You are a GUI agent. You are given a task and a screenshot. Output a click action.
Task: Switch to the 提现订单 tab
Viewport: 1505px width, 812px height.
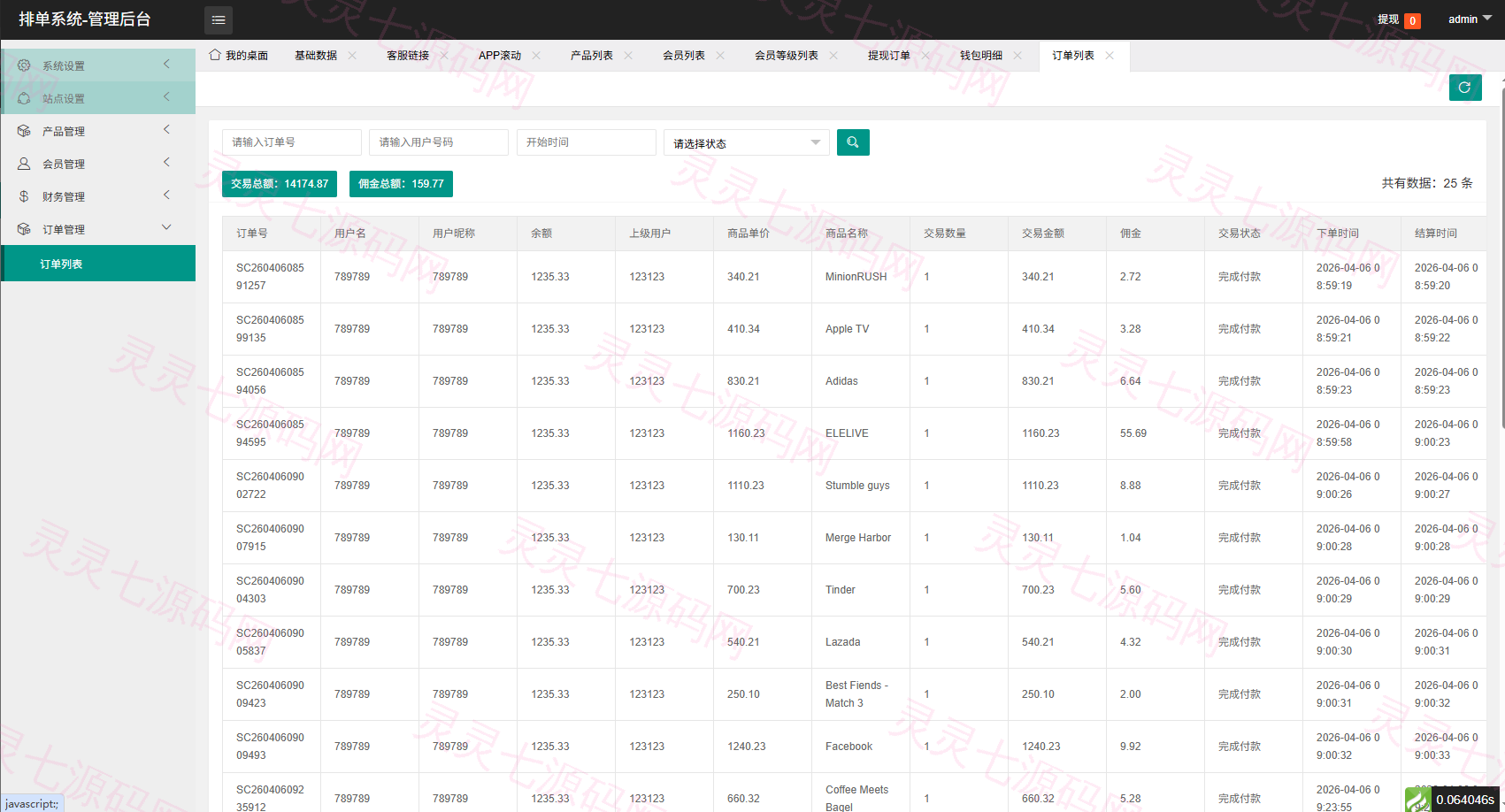(x=889, y=55)
